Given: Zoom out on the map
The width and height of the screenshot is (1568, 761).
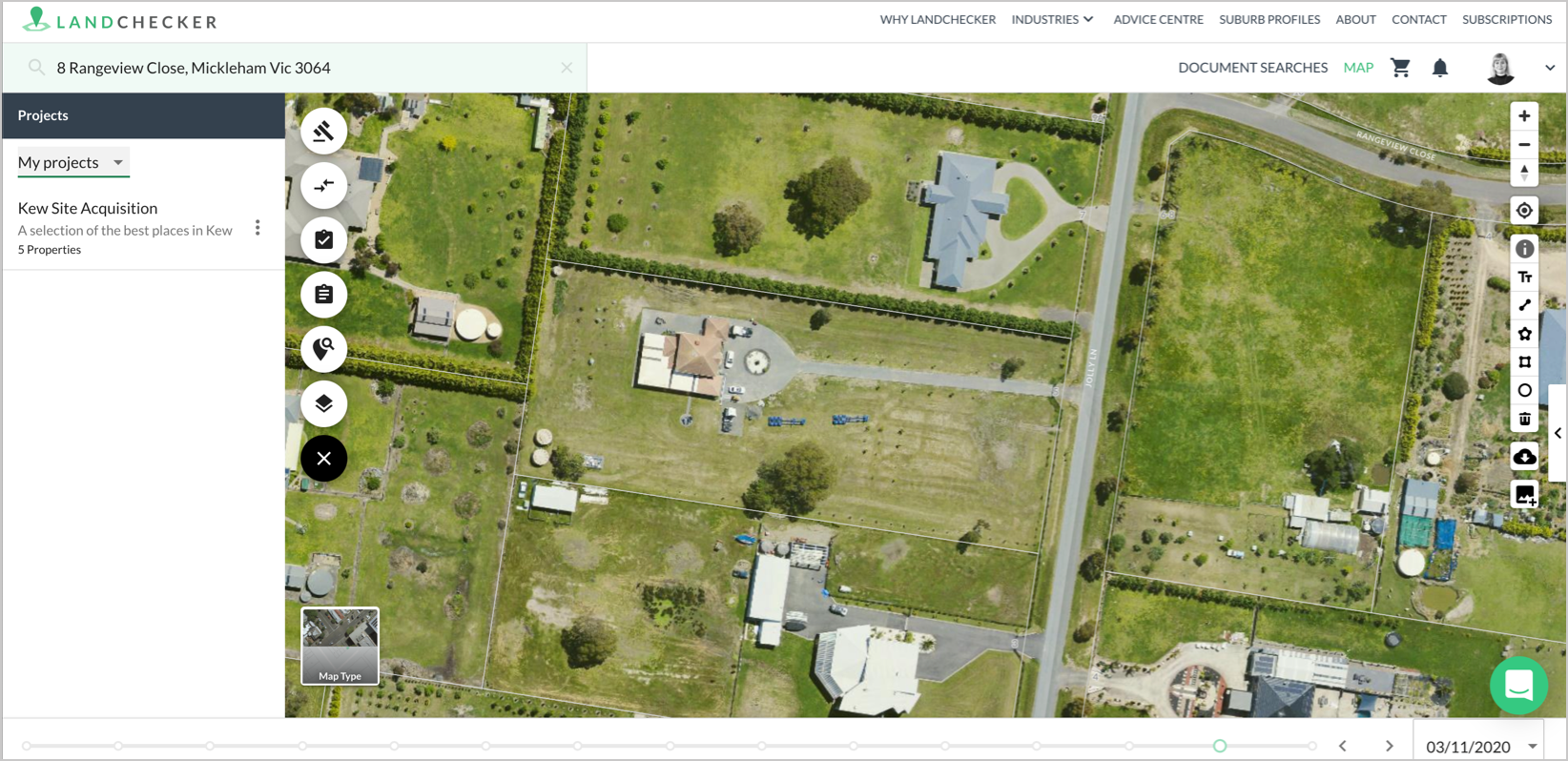Looking at the screenshot, I should click(1524, 145).
